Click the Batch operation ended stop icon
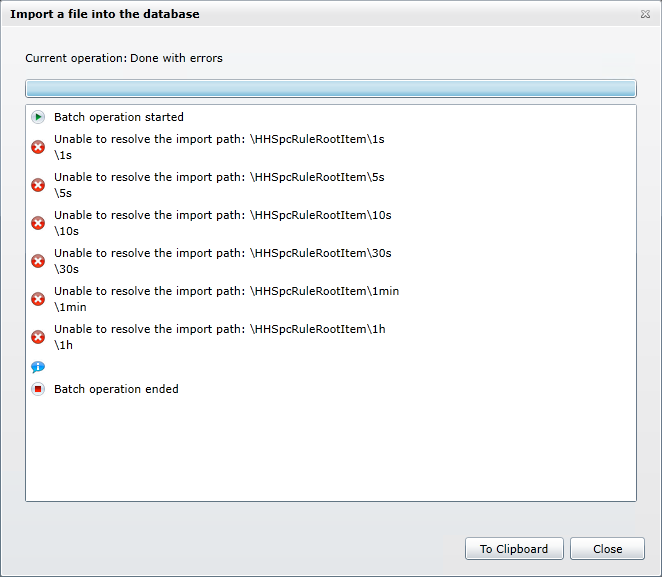Viewport: 662px width, 577px height. click(x=38, y=389)
